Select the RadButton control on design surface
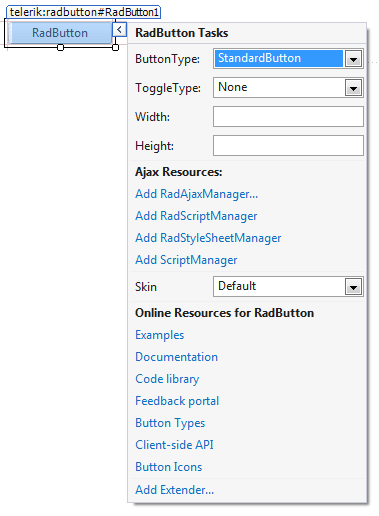The image size is (379, 516). click(60, 33)
